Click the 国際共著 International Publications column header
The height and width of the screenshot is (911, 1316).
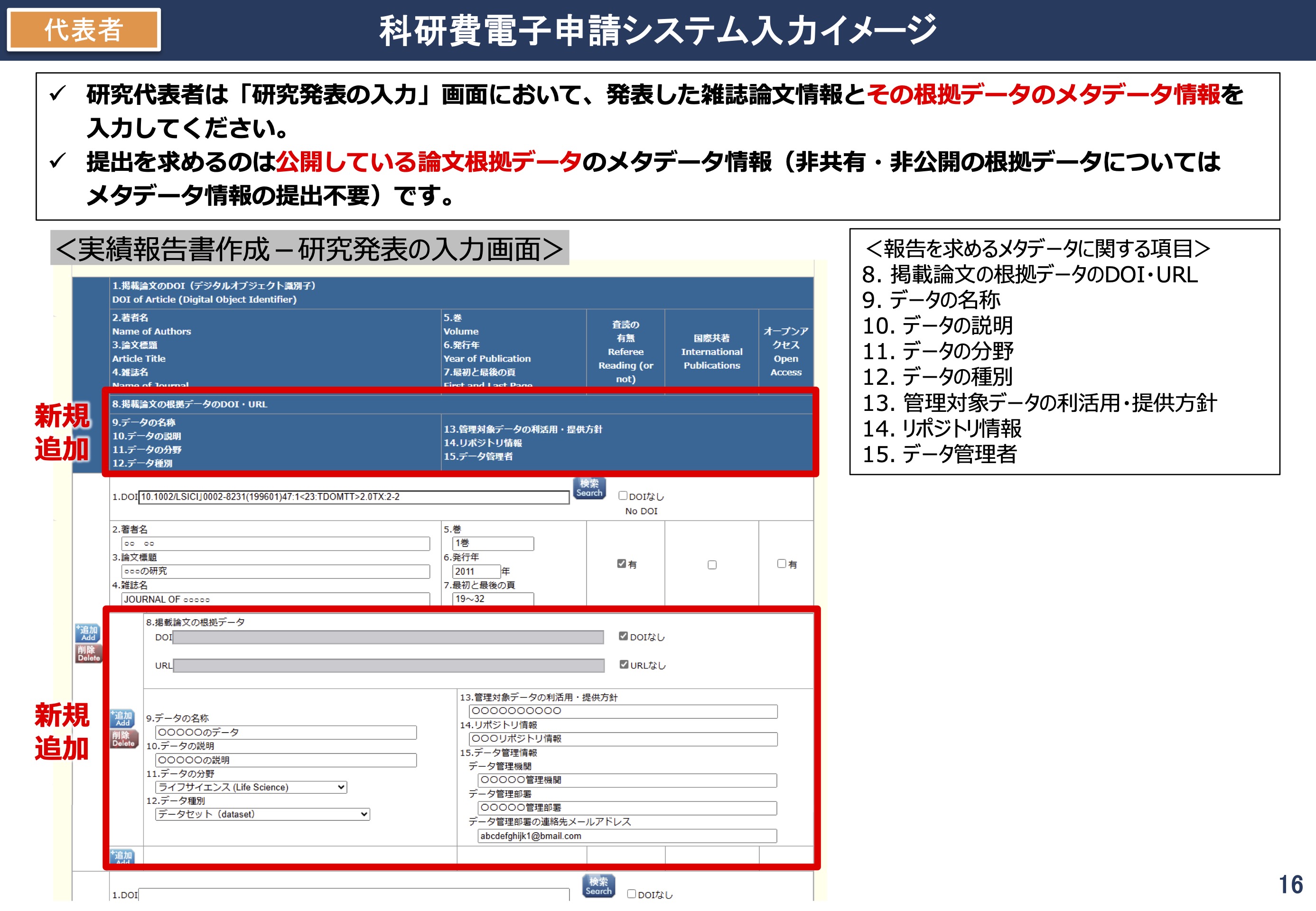tap(711, 352)
